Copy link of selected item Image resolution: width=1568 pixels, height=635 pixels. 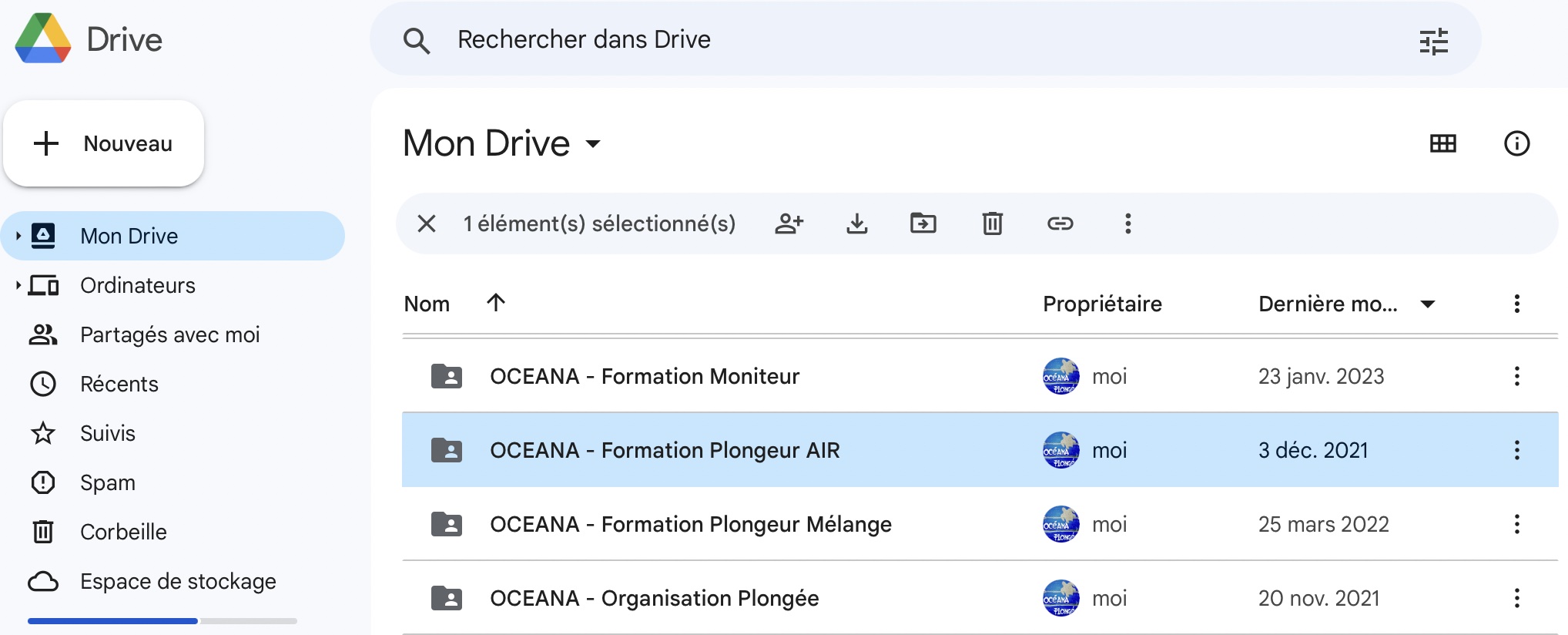click(1060, 223)
